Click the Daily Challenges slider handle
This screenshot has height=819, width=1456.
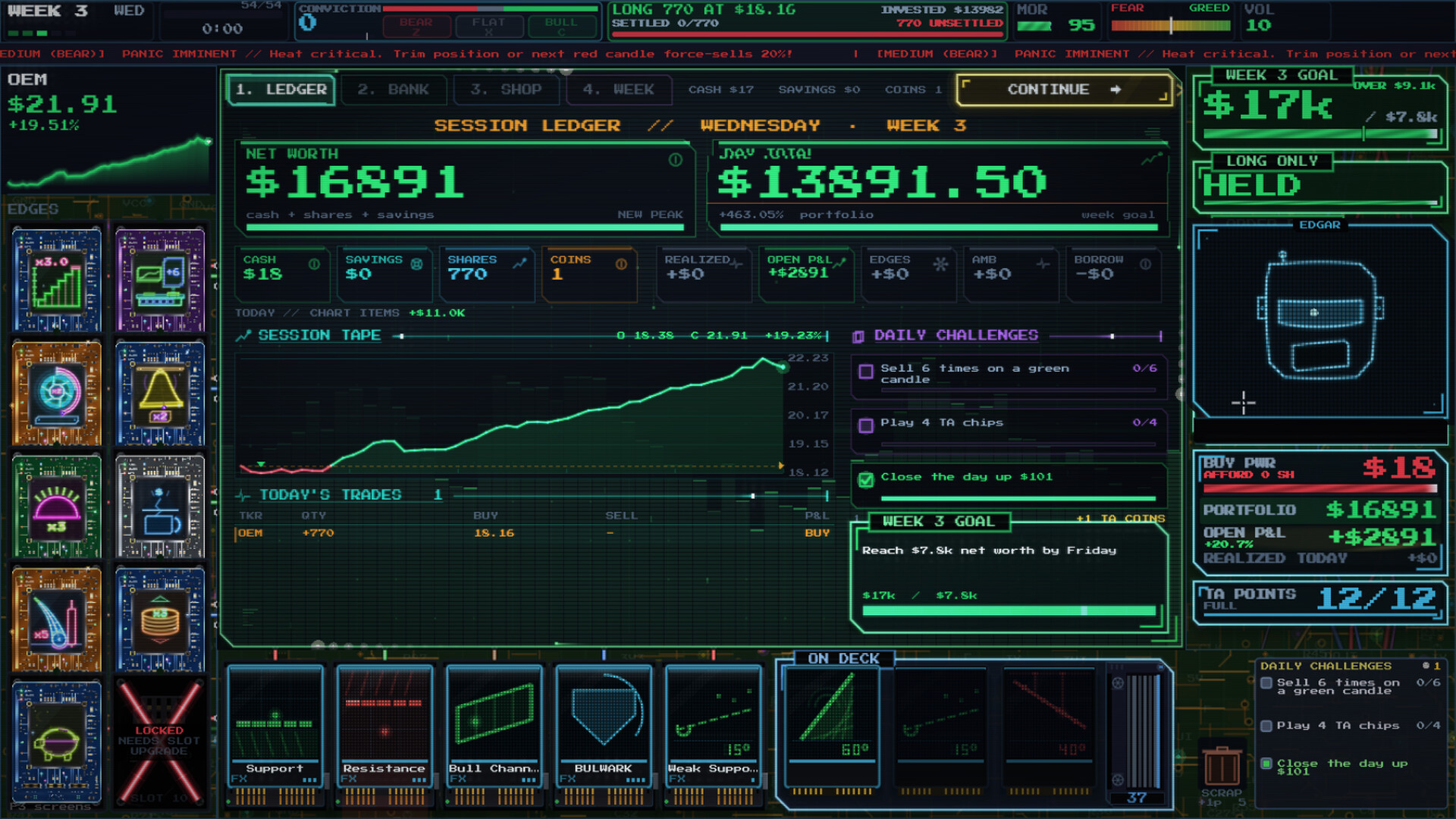(1112, 336)
